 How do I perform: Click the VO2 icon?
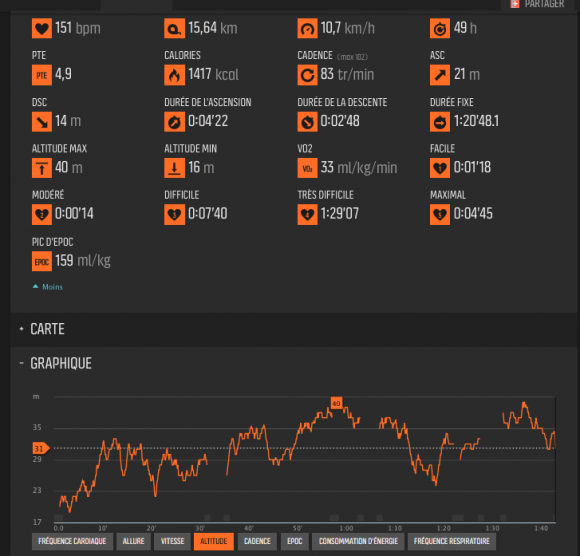click(307, 168)
